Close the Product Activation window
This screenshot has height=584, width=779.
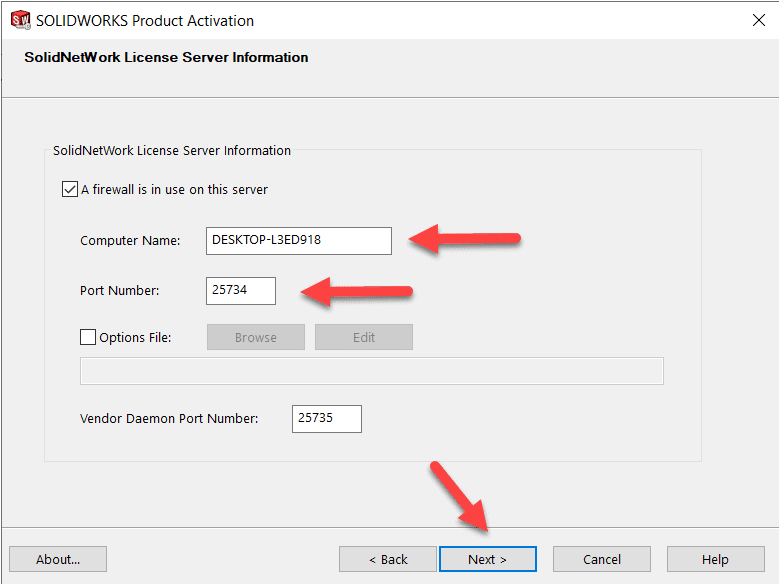[758, 20]
